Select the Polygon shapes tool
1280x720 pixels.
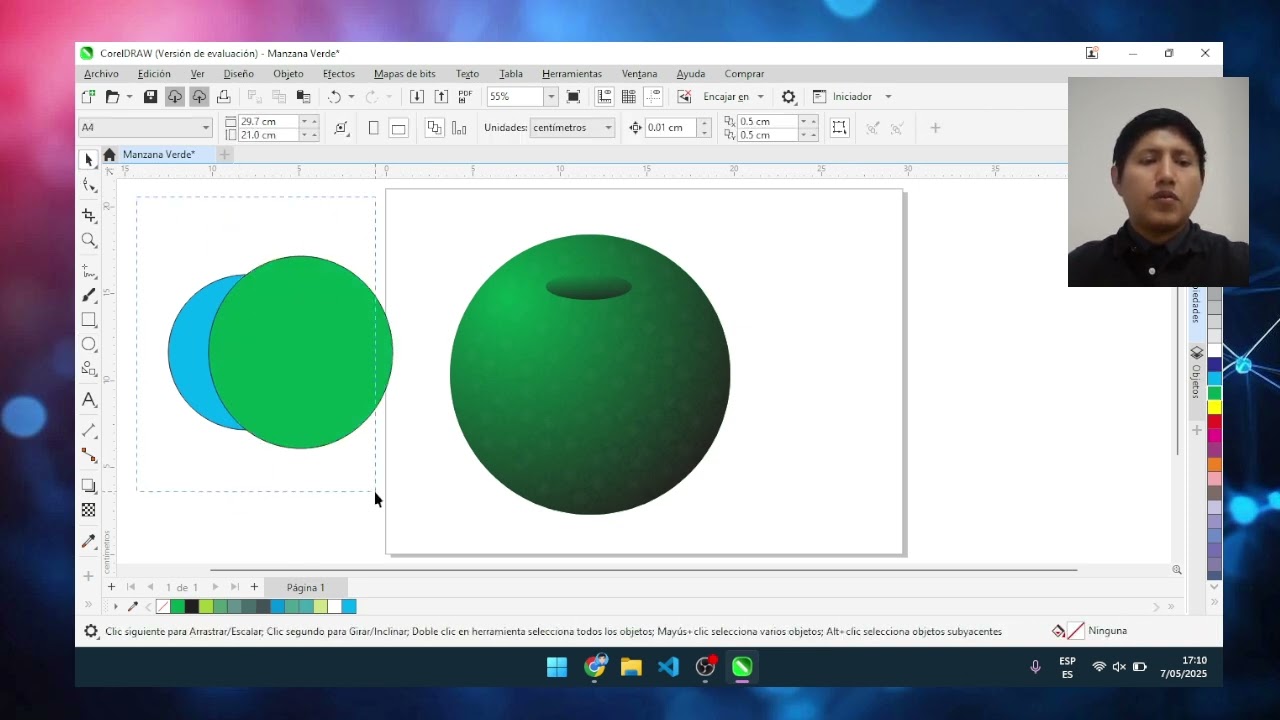click(89, 369)
